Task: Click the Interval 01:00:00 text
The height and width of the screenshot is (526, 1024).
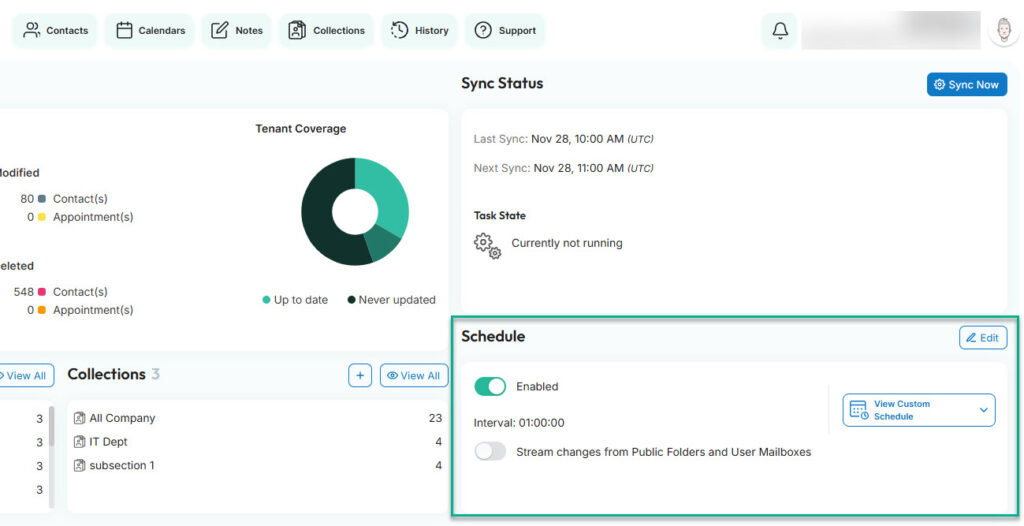Action: (519, 423)
